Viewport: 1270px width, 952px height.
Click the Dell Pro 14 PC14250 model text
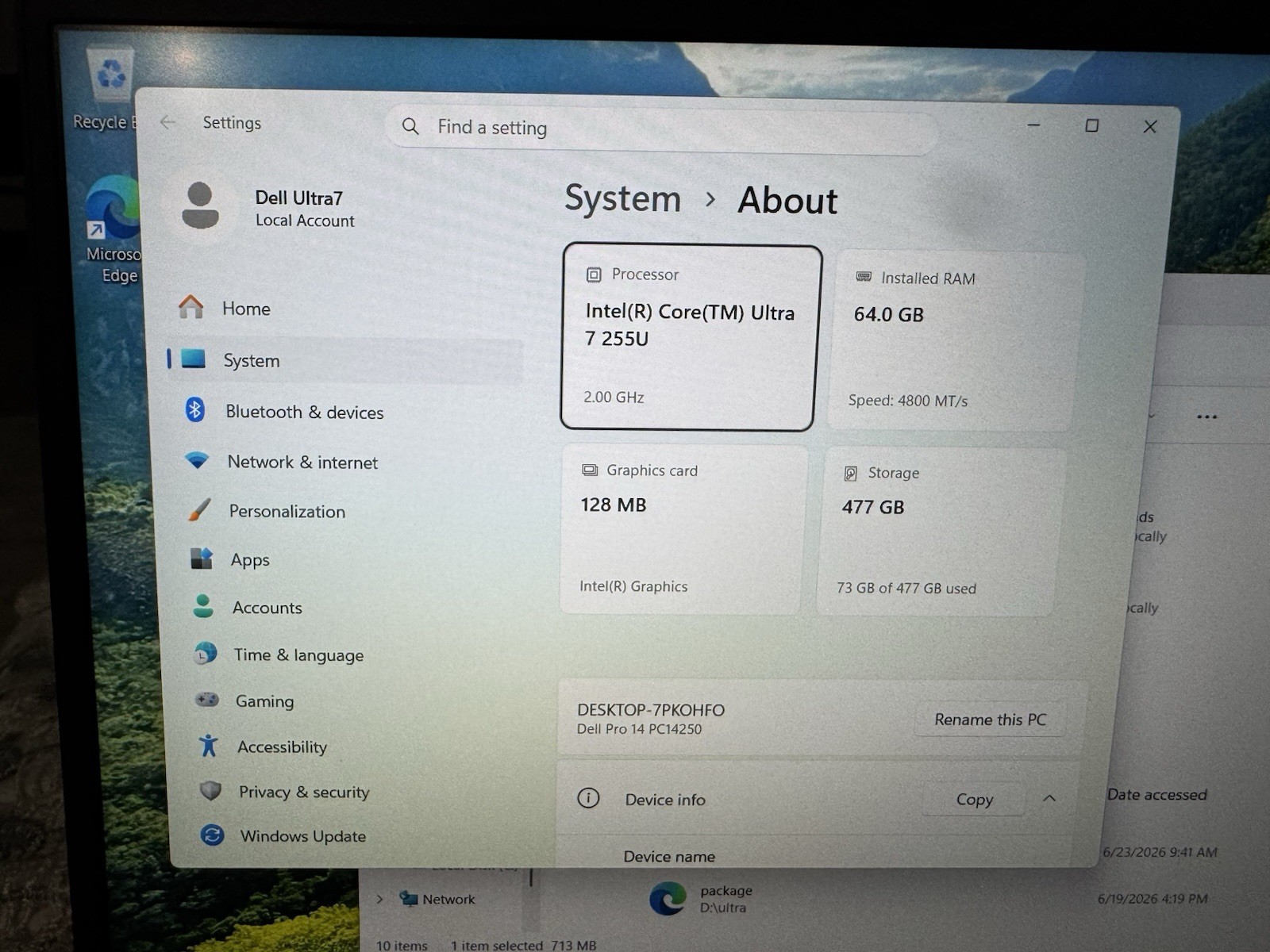point(639,729)
